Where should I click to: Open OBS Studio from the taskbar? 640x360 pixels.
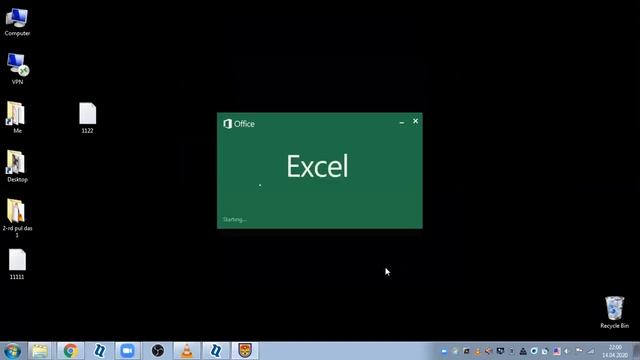click(158, 351)
